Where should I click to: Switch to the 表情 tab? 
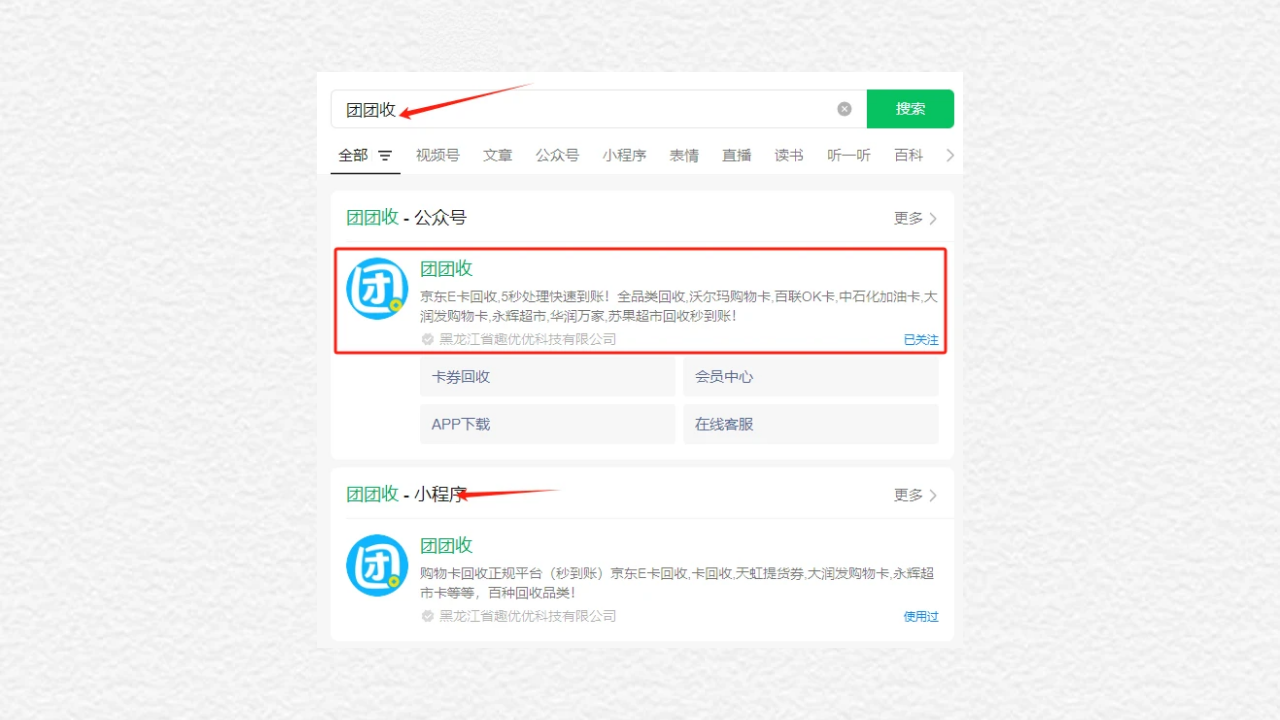[x=684, y=155]
